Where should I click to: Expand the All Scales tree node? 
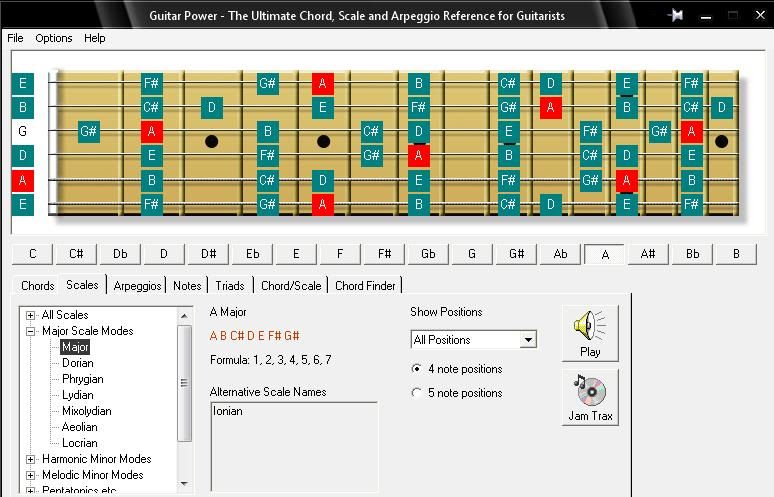[31, 315]
